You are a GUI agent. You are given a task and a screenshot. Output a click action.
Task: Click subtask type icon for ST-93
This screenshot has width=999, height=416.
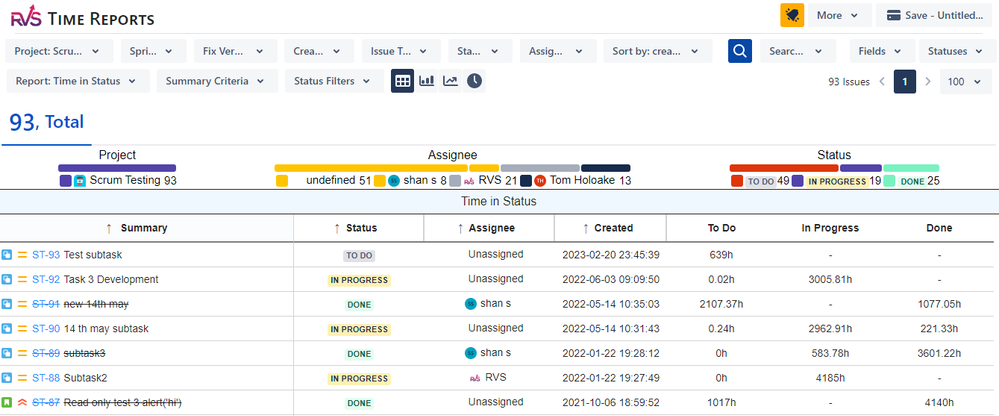point(7,255)
